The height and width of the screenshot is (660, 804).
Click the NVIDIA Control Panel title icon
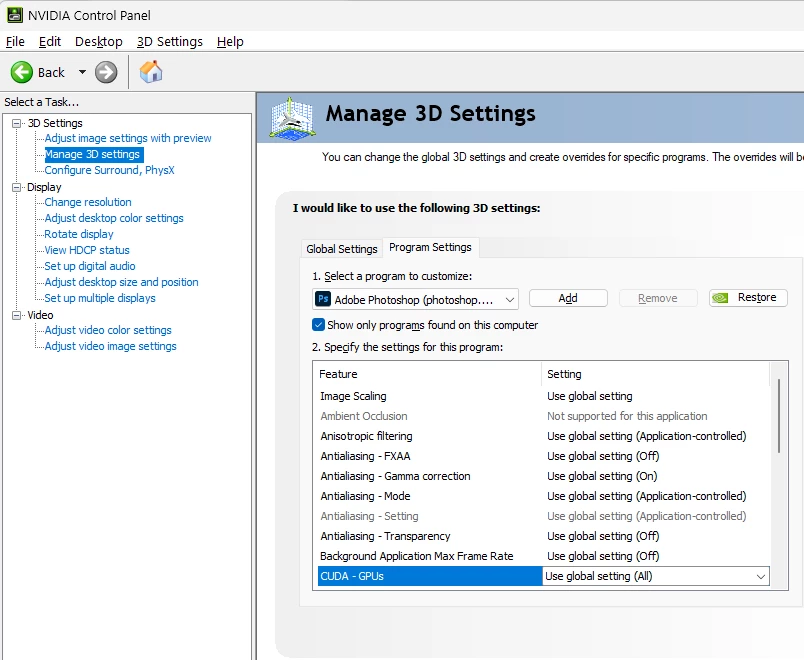pyautogui.click(x=14, y=15)
